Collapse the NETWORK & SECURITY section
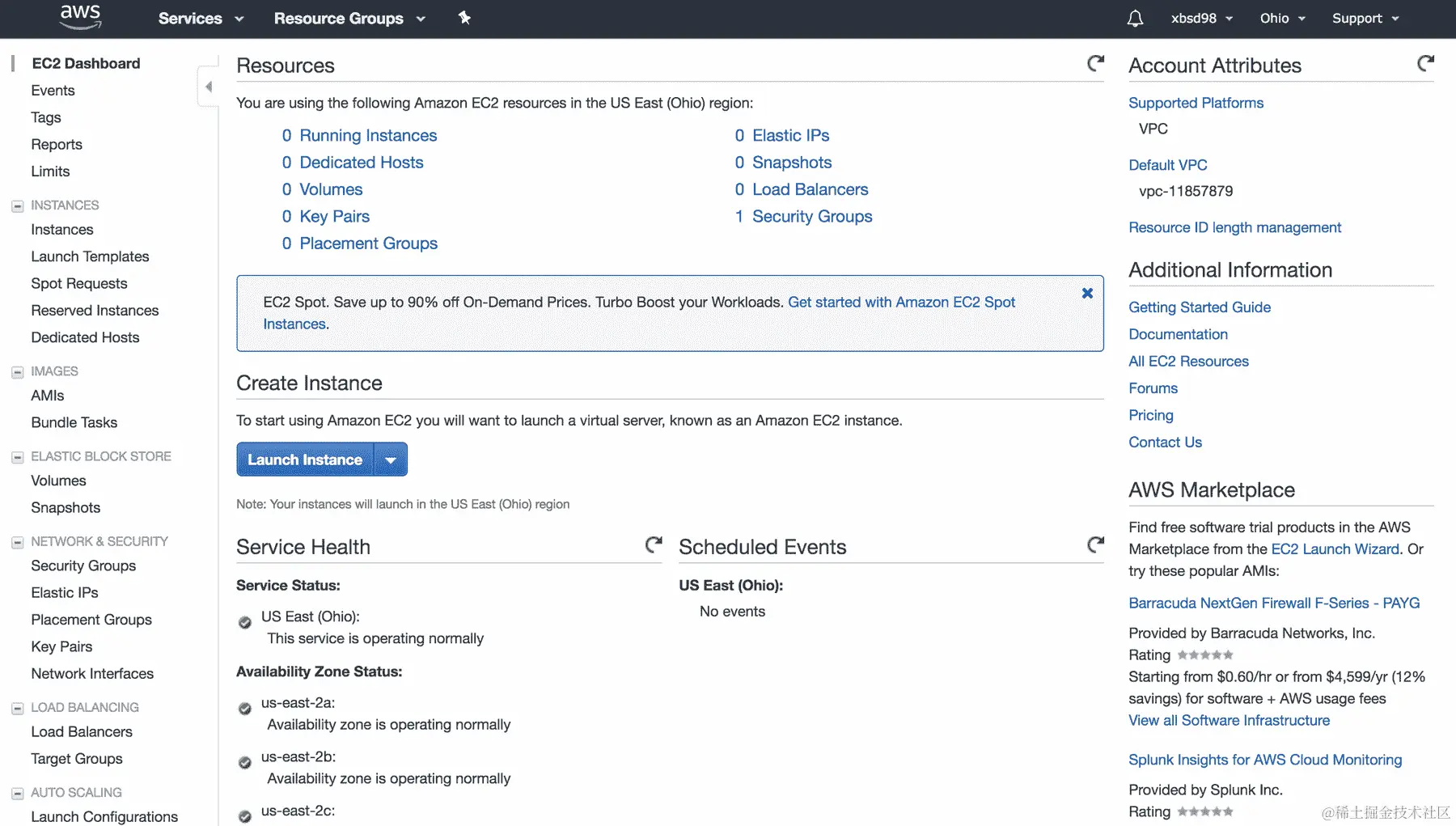Screen dimensions: 1456x826 click(x=17, y=542)
